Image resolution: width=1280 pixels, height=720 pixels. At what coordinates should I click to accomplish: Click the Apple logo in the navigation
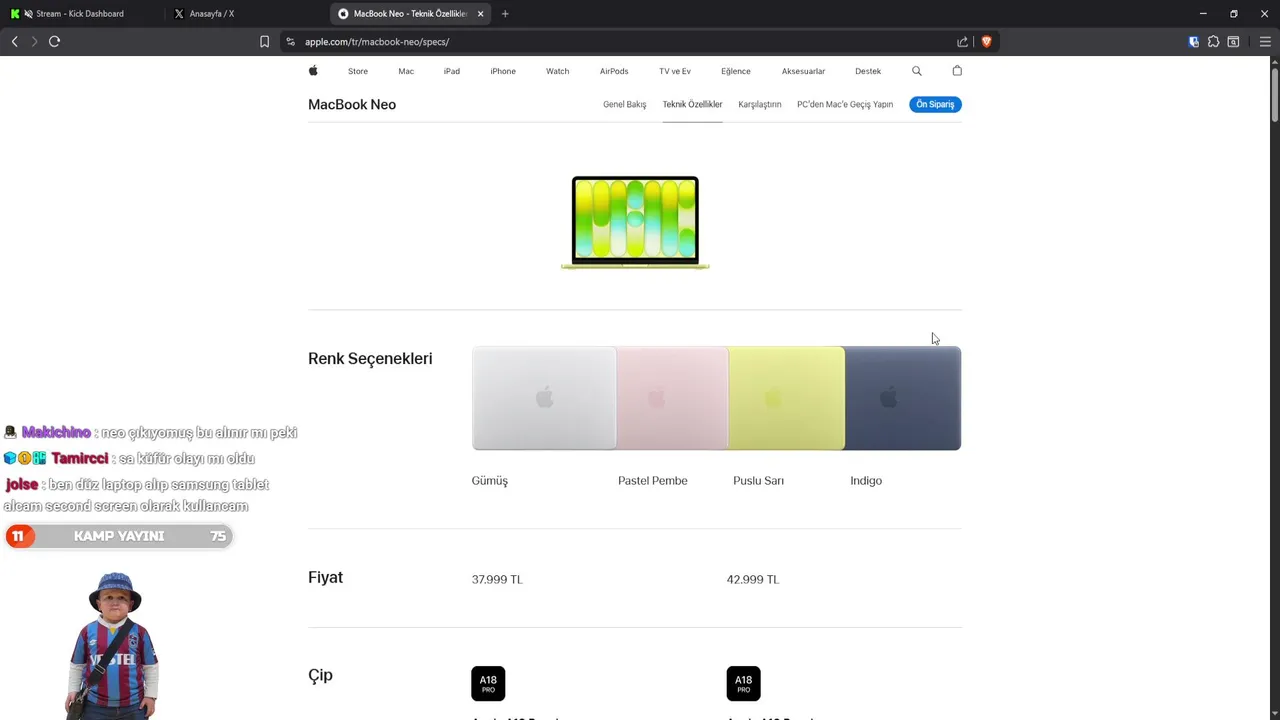click(x=313, y=71)
